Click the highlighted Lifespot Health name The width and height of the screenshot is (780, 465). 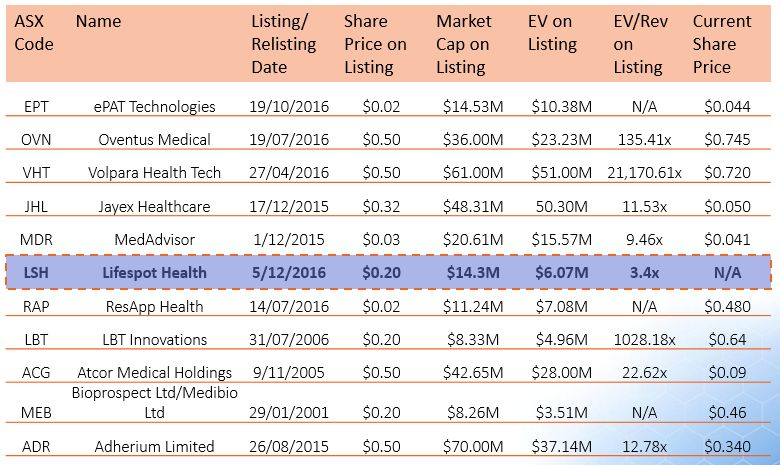pos(154,273)
